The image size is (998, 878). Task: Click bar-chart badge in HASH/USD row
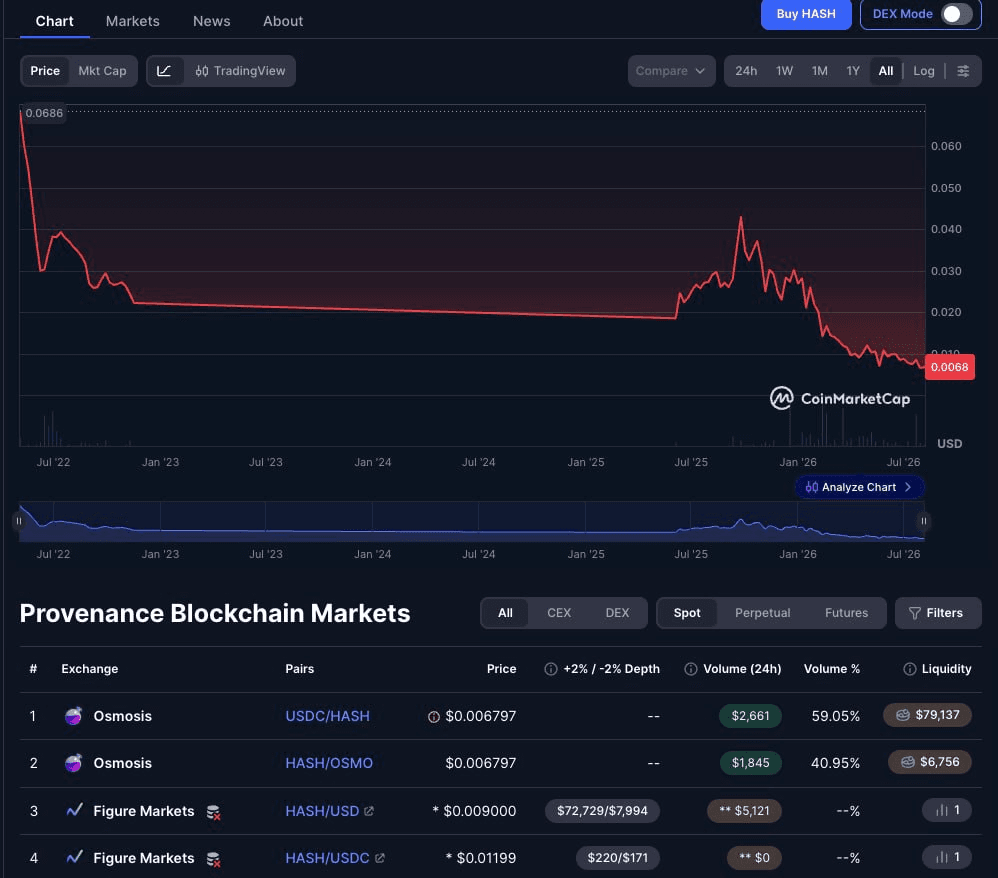(x=946, y=810)
